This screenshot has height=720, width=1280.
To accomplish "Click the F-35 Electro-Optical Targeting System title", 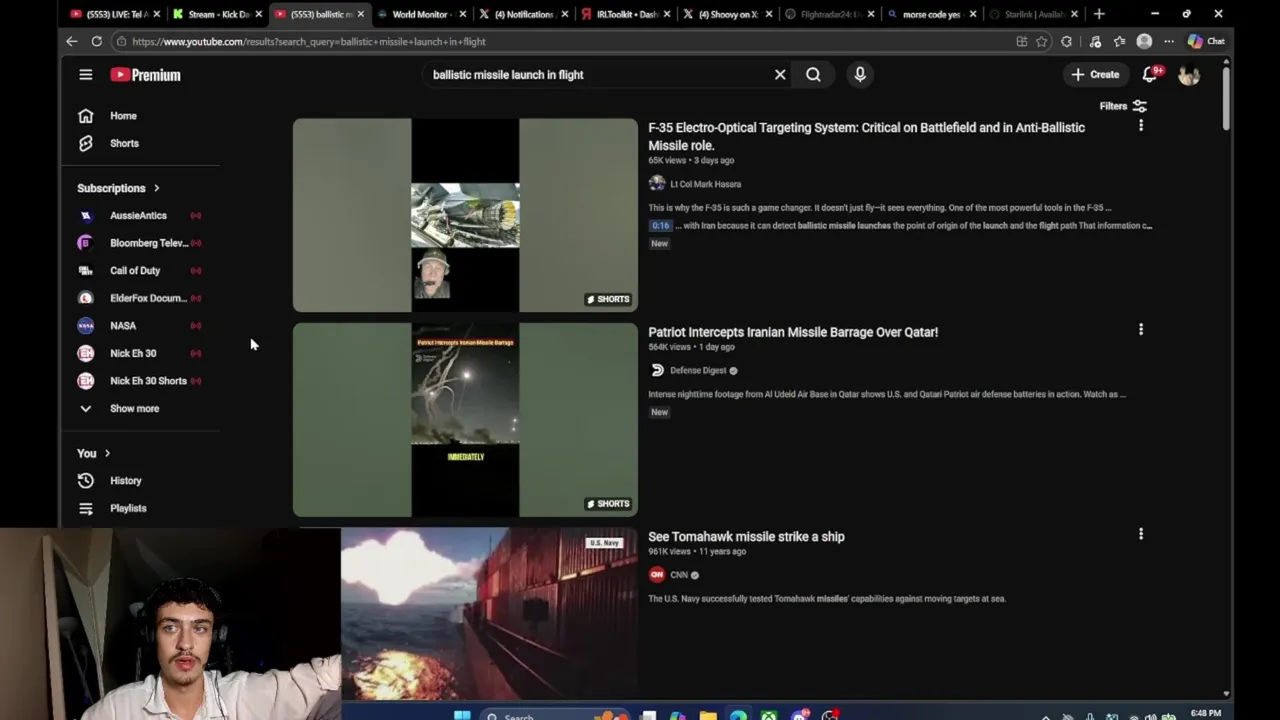I will [866, 136].
